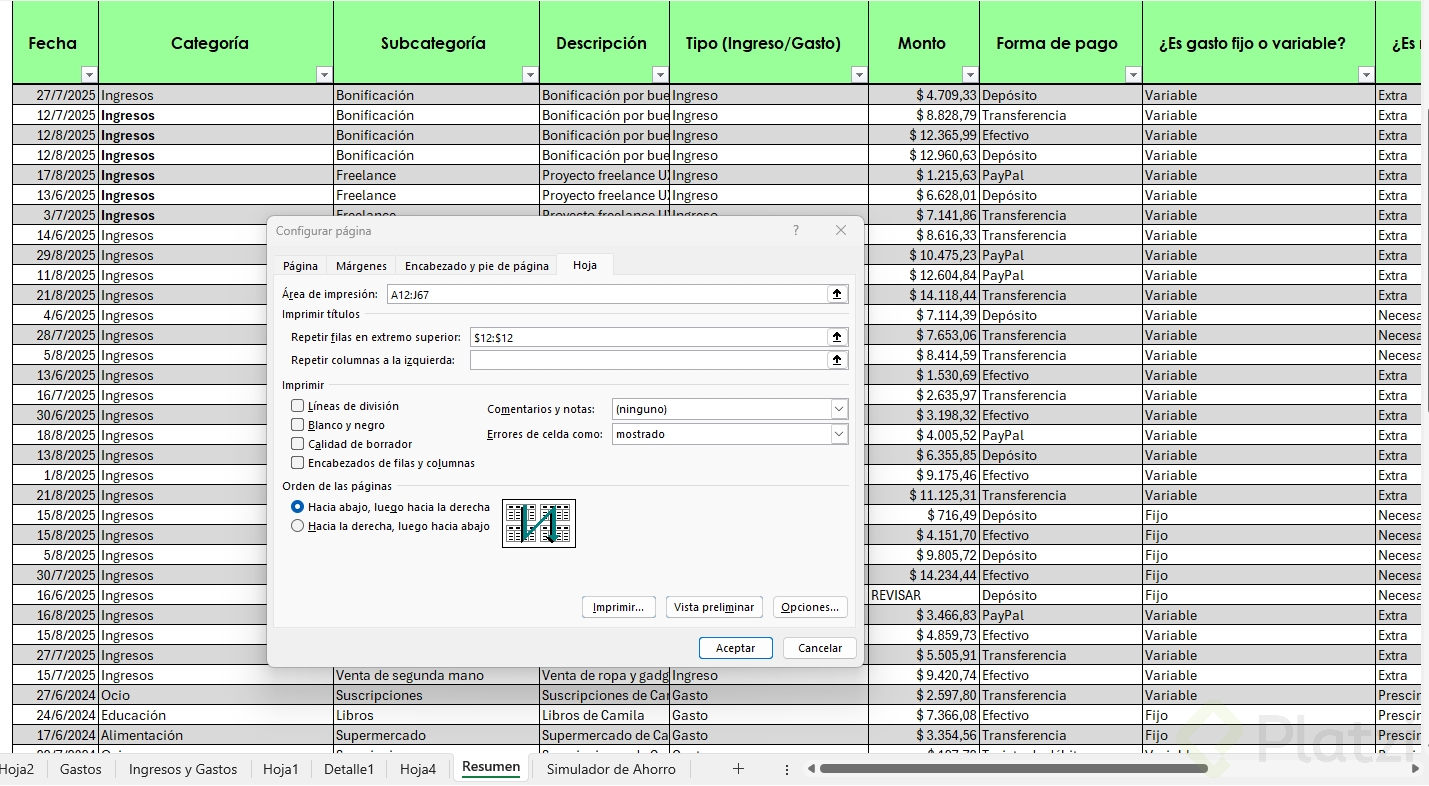1429x786 pixels.
Task: Click the Repetir filas en extremo superior field
Action: pos(649,337)
